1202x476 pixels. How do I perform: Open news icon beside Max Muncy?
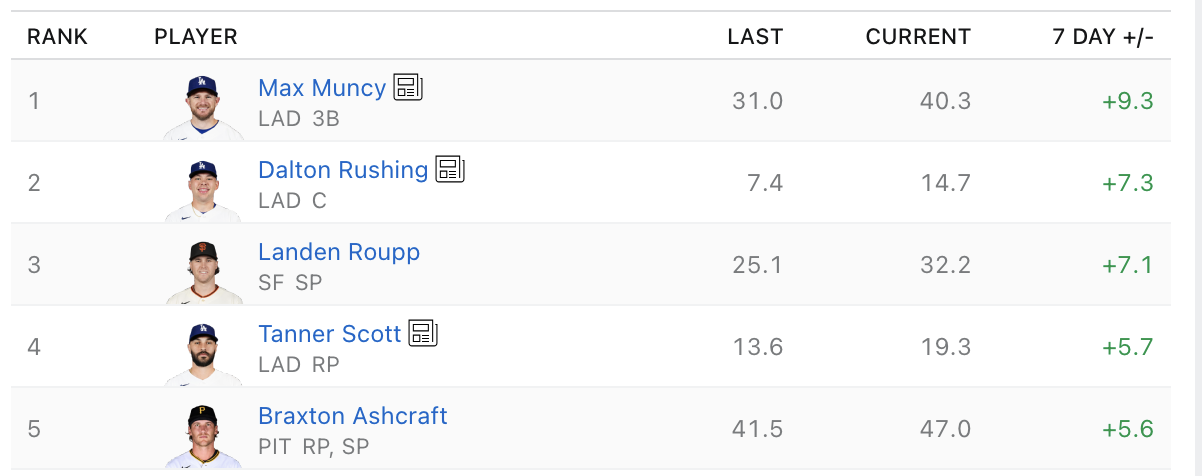408,87
